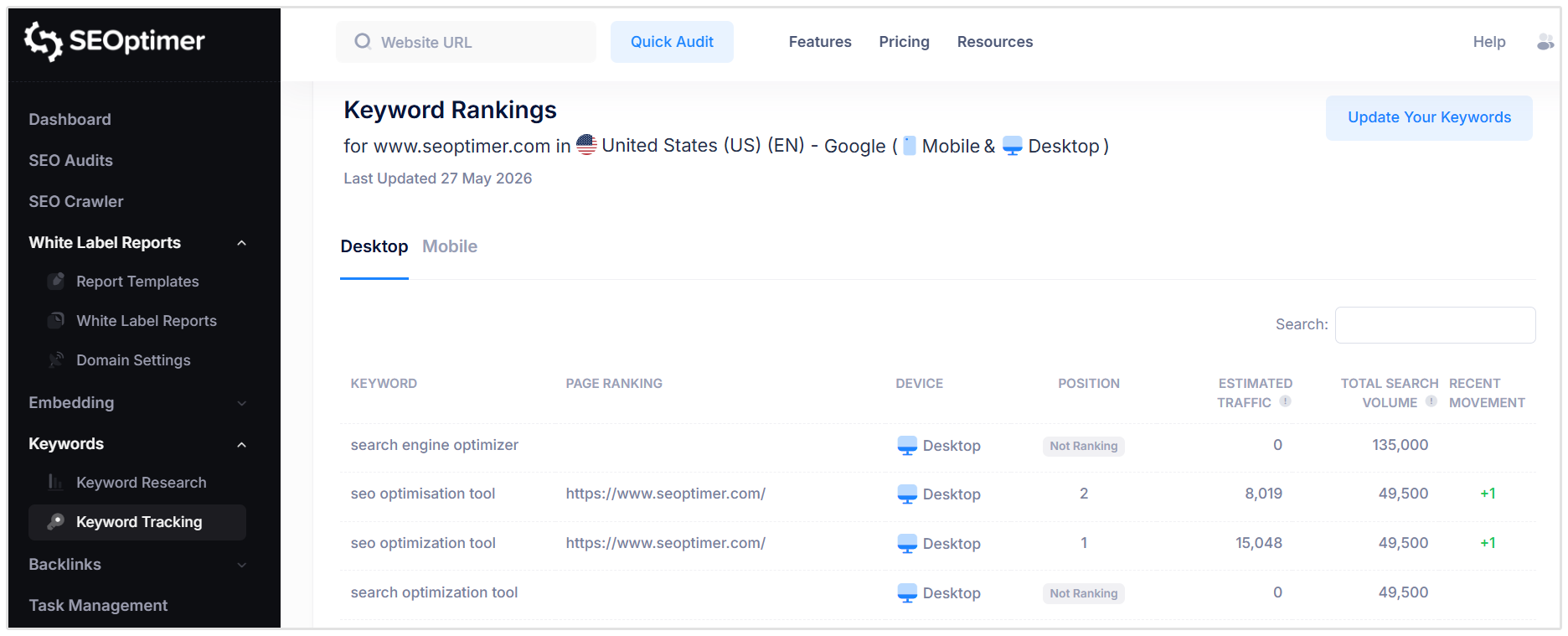Sort by the RECENT MOVEMENT column header

[x=1487, y=393]
